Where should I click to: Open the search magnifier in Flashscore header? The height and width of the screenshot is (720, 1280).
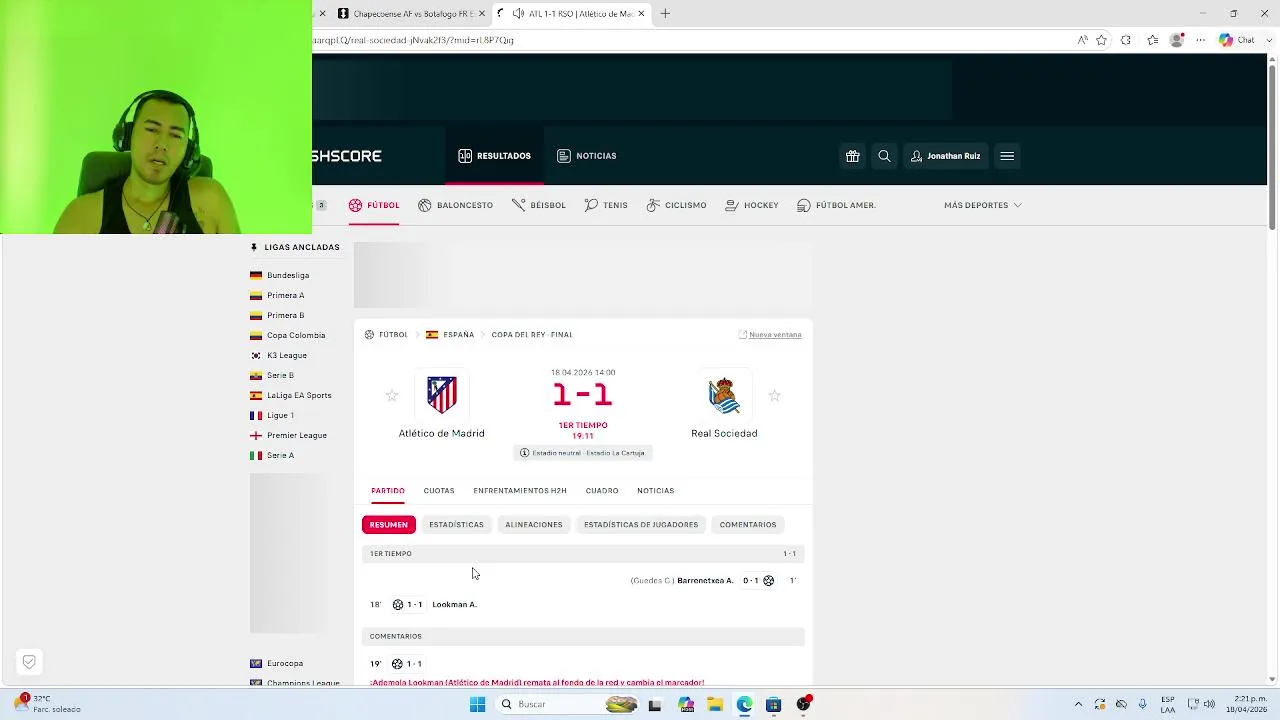pyautogui.click(x=884, y=156)
